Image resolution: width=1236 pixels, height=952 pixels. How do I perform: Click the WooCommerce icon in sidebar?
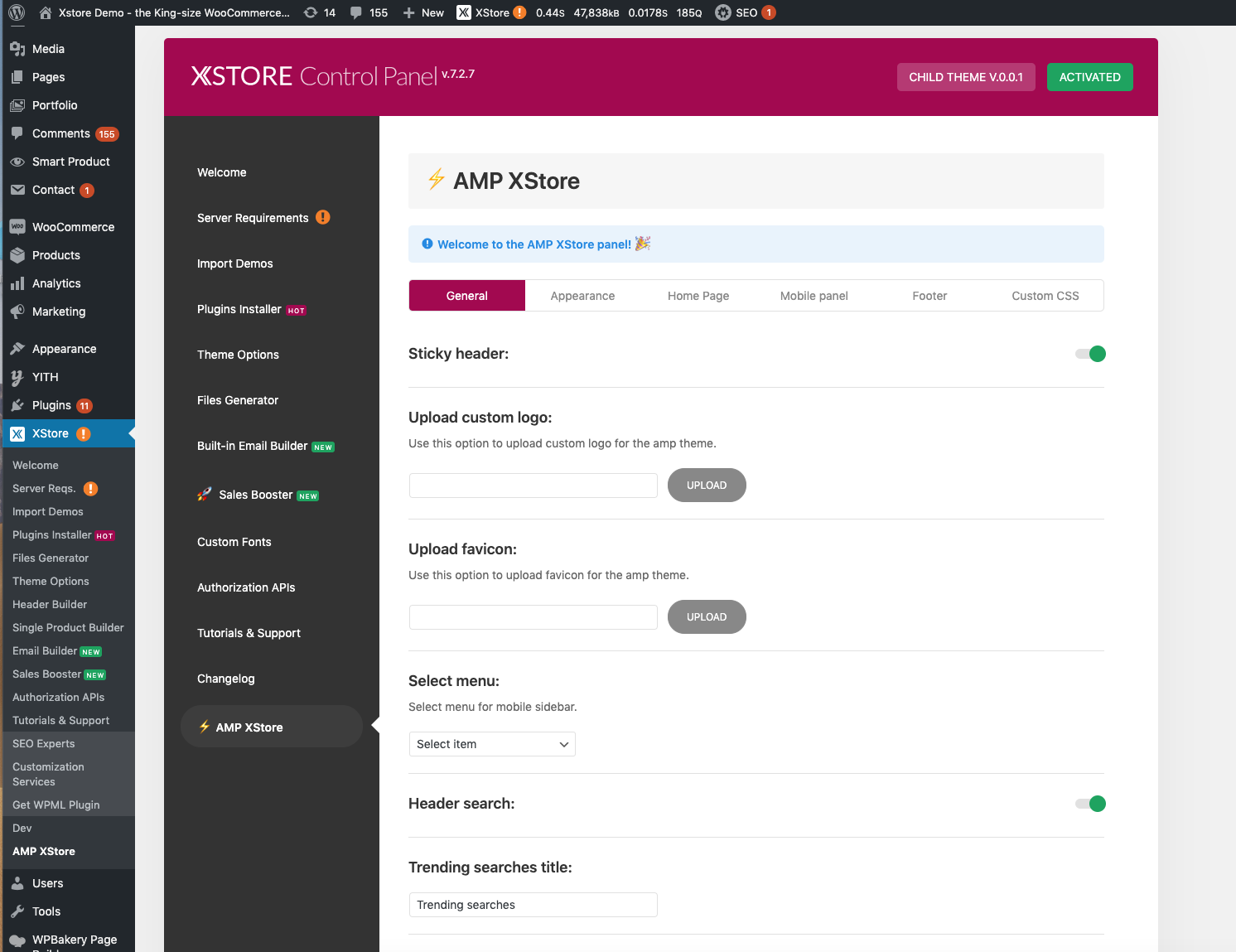[17, 227]
